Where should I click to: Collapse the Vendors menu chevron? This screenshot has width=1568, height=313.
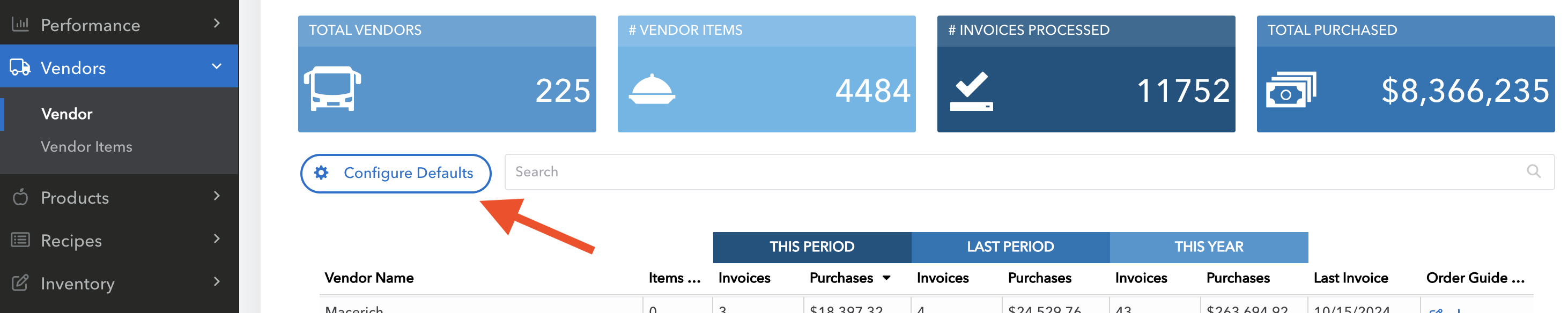tap(217, 66)
